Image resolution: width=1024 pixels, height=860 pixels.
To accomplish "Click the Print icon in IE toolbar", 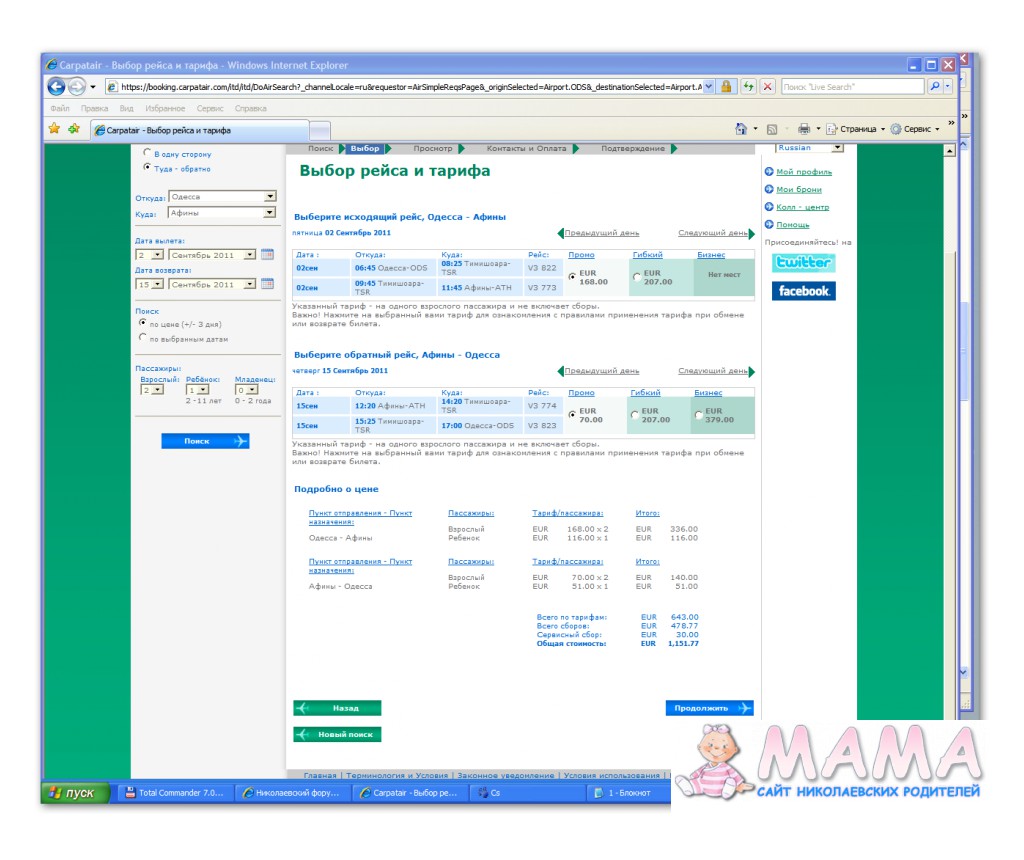I will click(804, 129).
